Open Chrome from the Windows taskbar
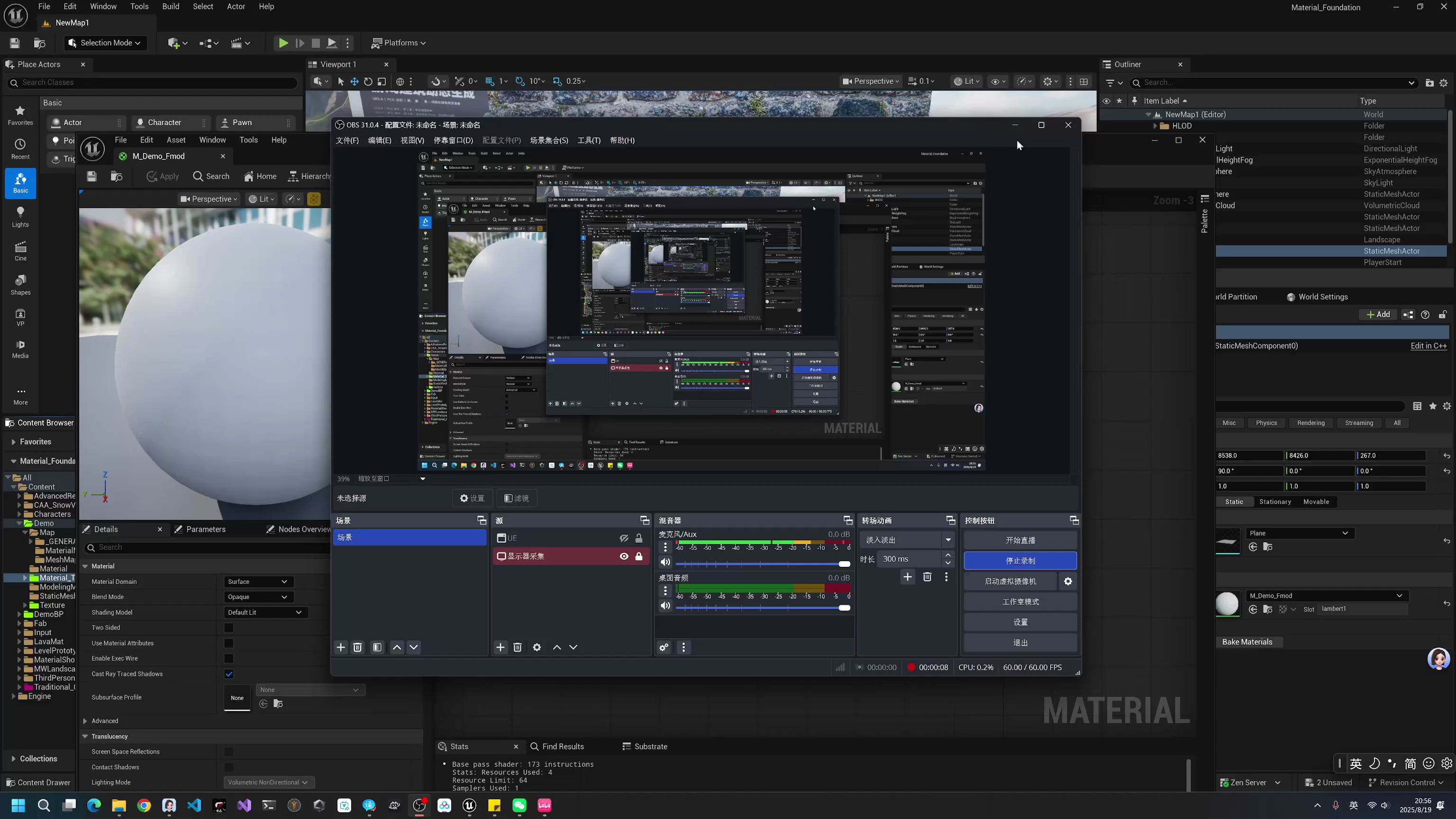This screenshot has height=819, width=1456. click(x=144, y=805)
